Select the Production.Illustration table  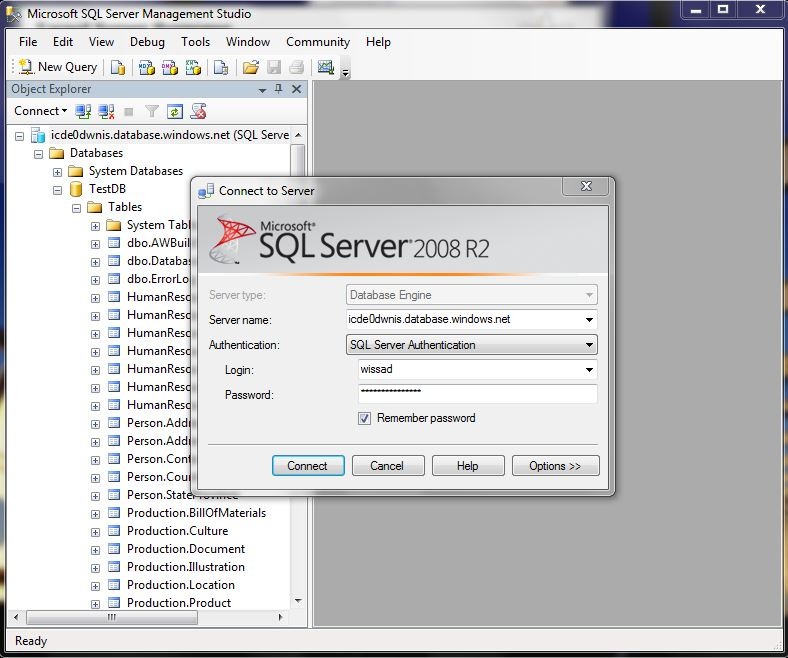coord(186,567)
